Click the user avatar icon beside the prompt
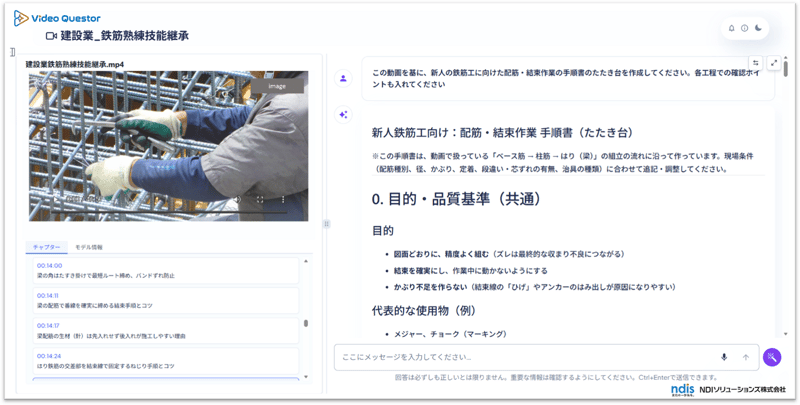The image size is (800, 405). [343, 79]
